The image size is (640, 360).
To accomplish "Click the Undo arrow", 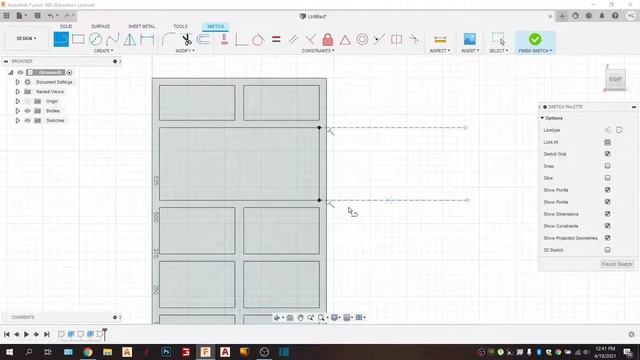I will 50,16.
